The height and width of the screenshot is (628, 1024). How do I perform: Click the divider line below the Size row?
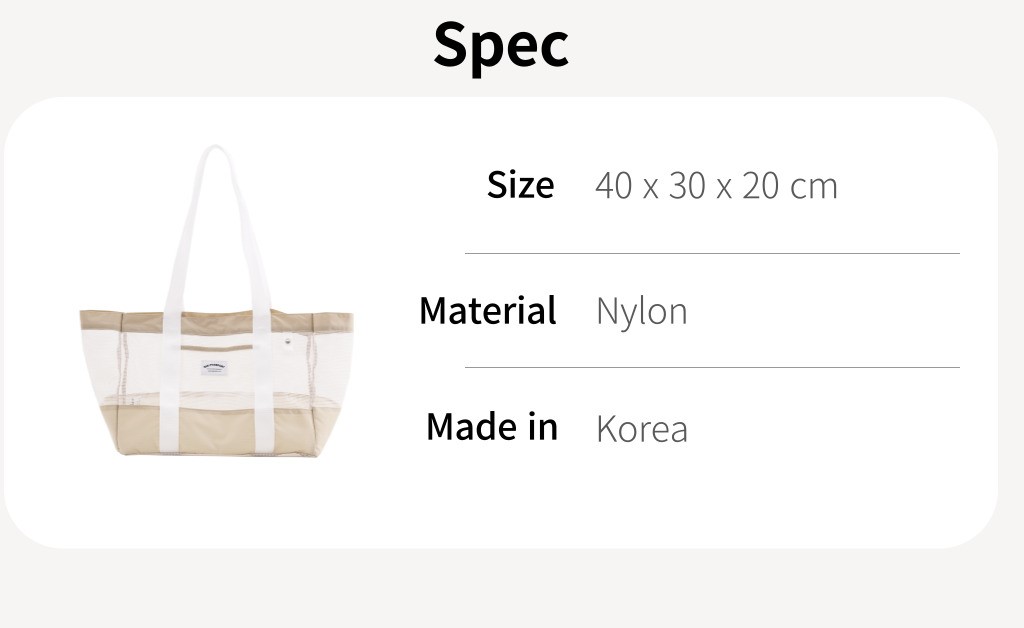[712, 254]
